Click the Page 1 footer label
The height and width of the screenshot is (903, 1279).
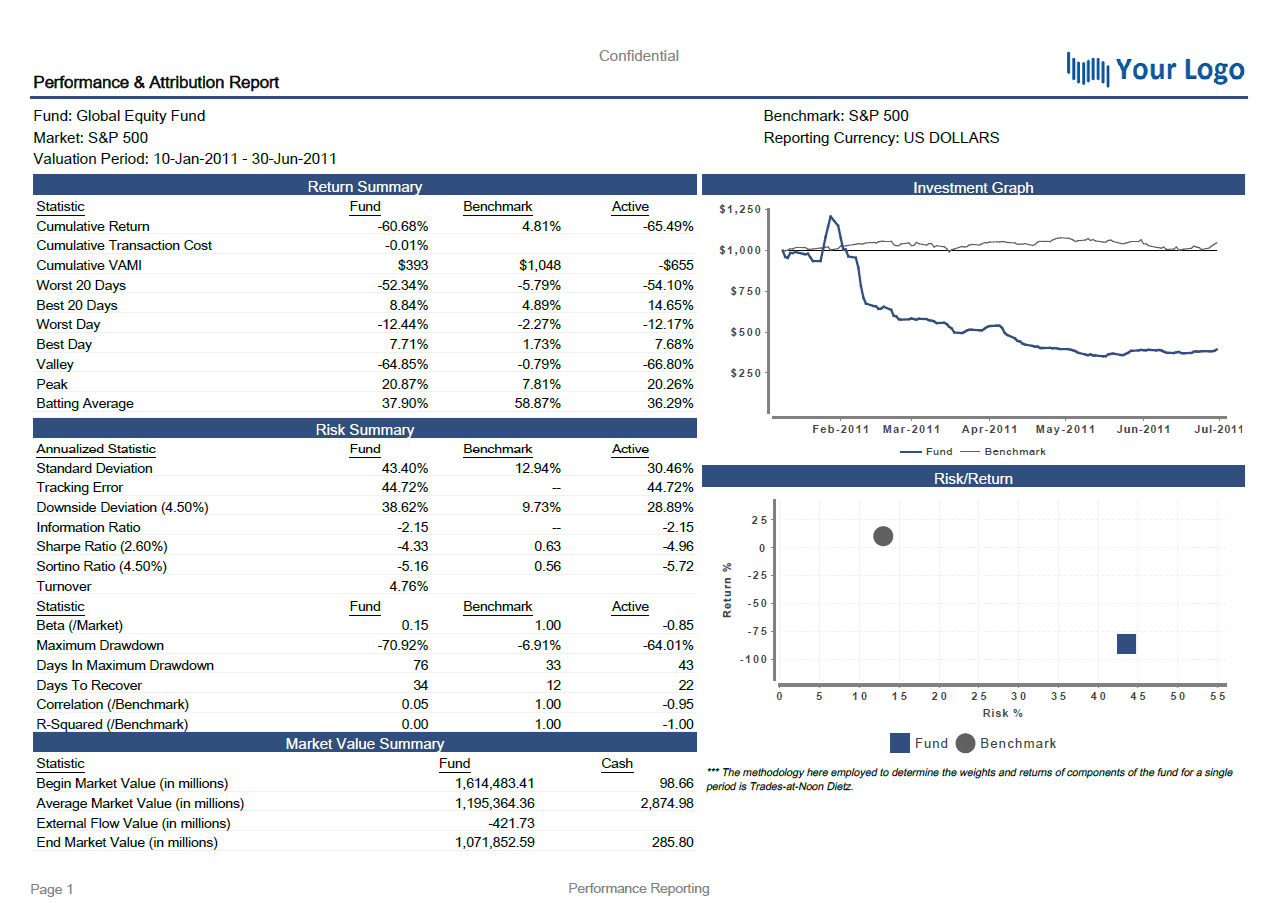52,889
